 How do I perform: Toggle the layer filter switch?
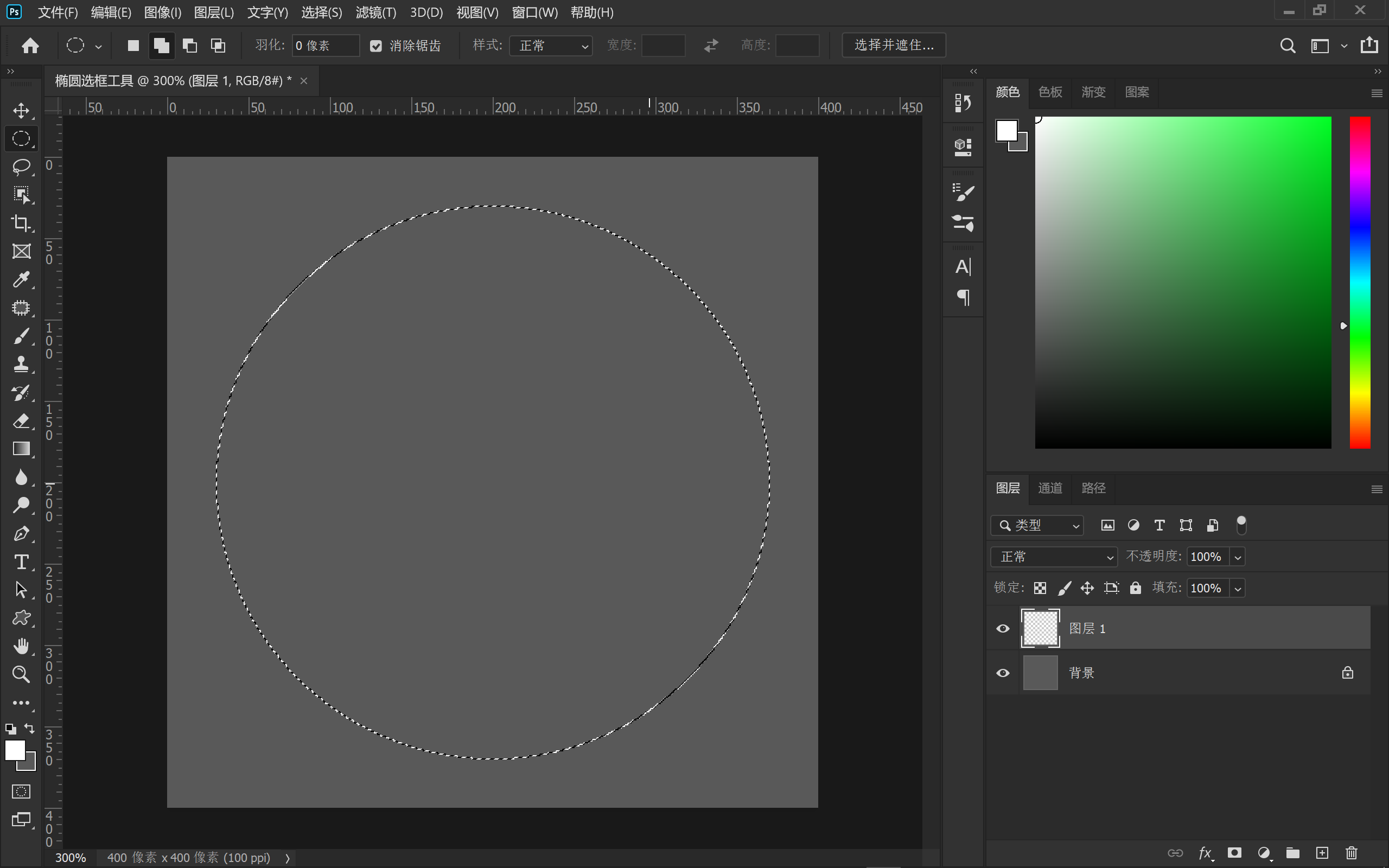pos(1241,525)
